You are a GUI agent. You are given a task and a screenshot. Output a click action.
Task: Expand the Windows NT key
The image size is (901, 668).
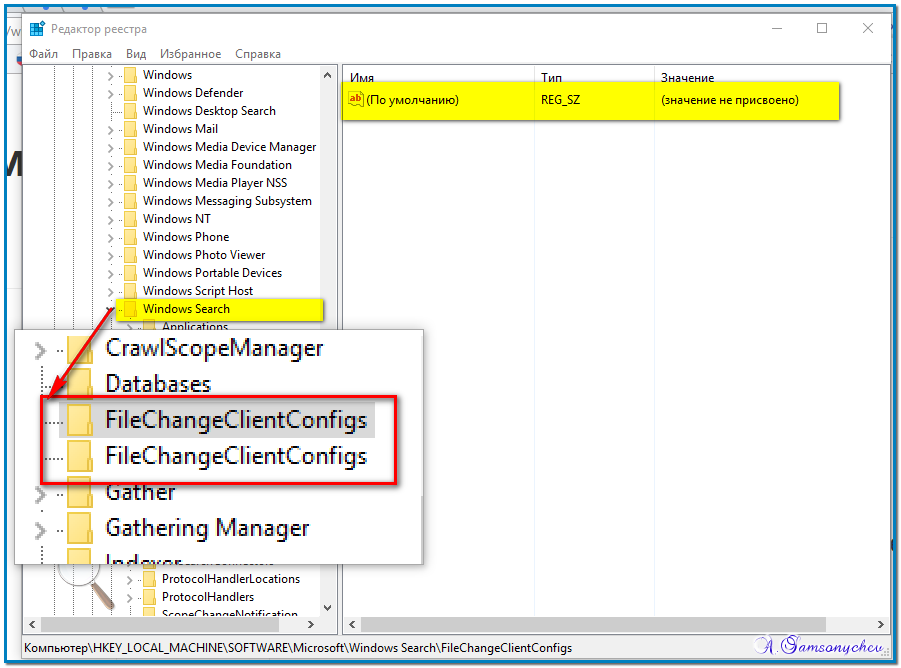[x=110, y=219]
